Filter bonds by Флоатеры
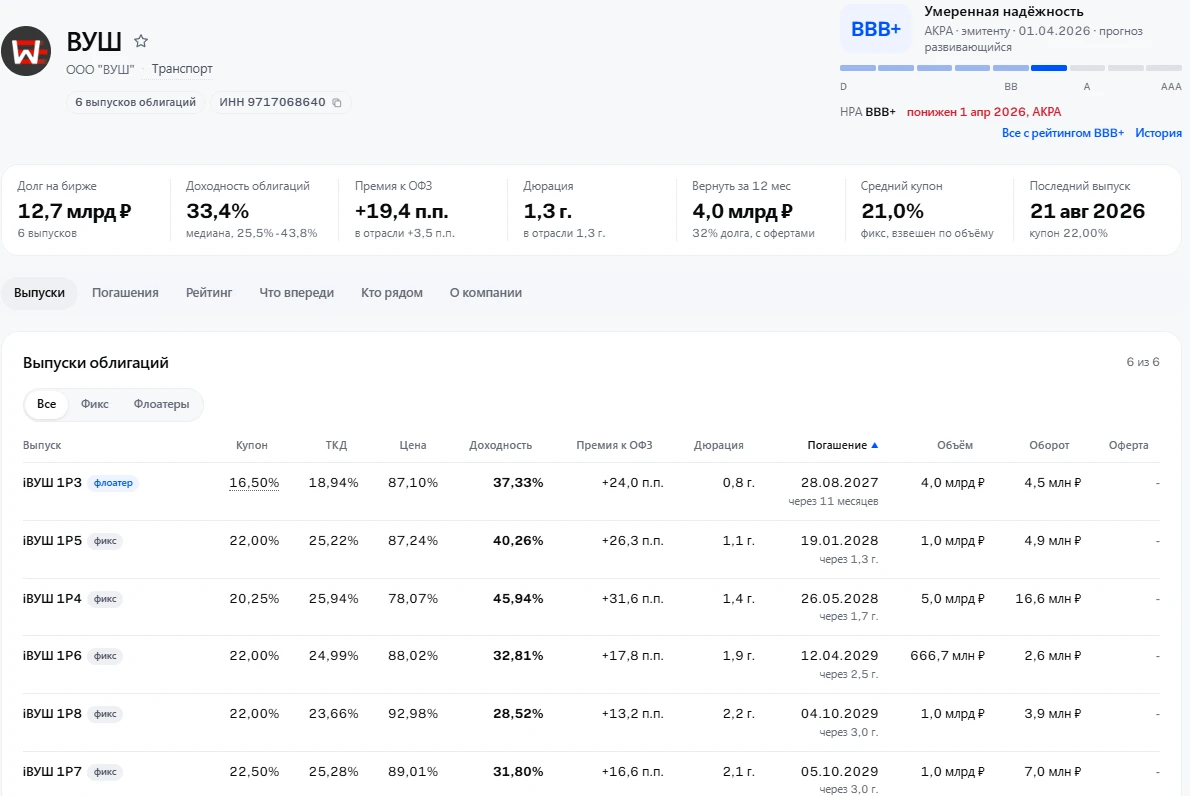1190x796 pixels. 162,404
